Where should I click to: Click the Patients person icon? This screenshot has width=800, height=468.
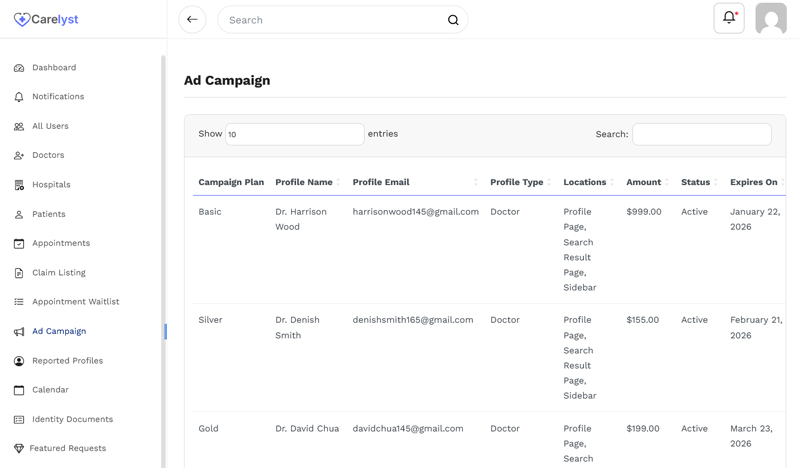click(19, 214)
